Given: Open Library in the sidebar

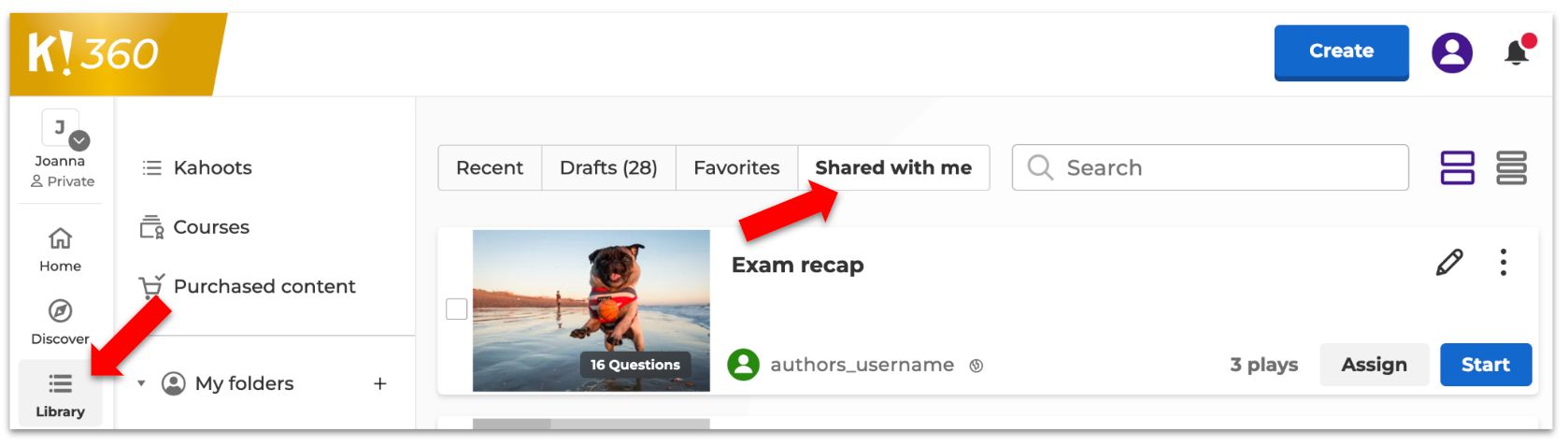Looking at the screenshot, I should point(60,395).
